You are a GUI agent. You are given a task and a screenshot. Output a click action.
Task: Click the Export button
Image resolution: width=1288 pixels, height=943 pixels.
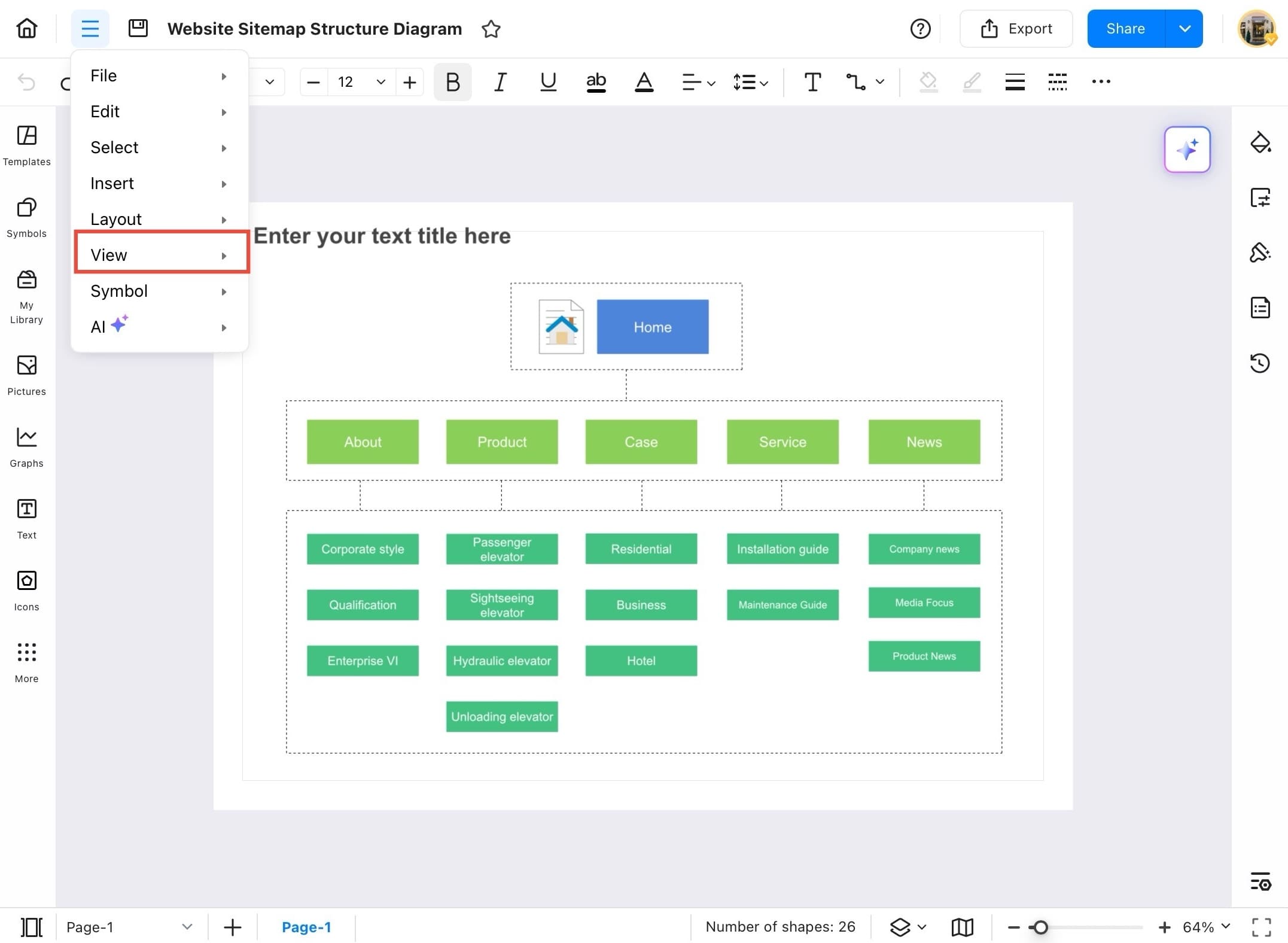coord(1016,28)
